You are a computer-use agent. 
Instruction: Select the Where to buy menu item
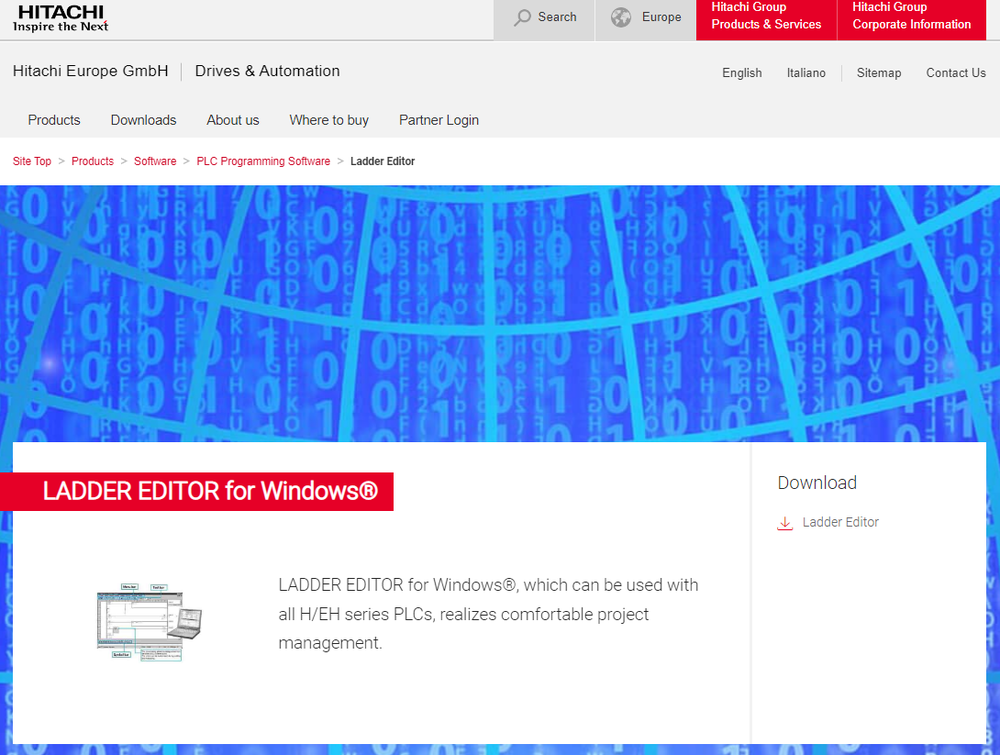pos(328,120)
